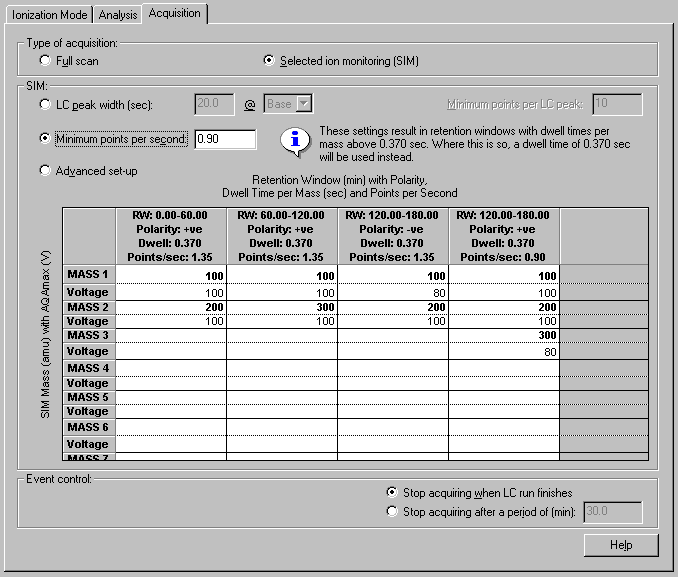Click empty MASS 3 cell in first column

171,336
